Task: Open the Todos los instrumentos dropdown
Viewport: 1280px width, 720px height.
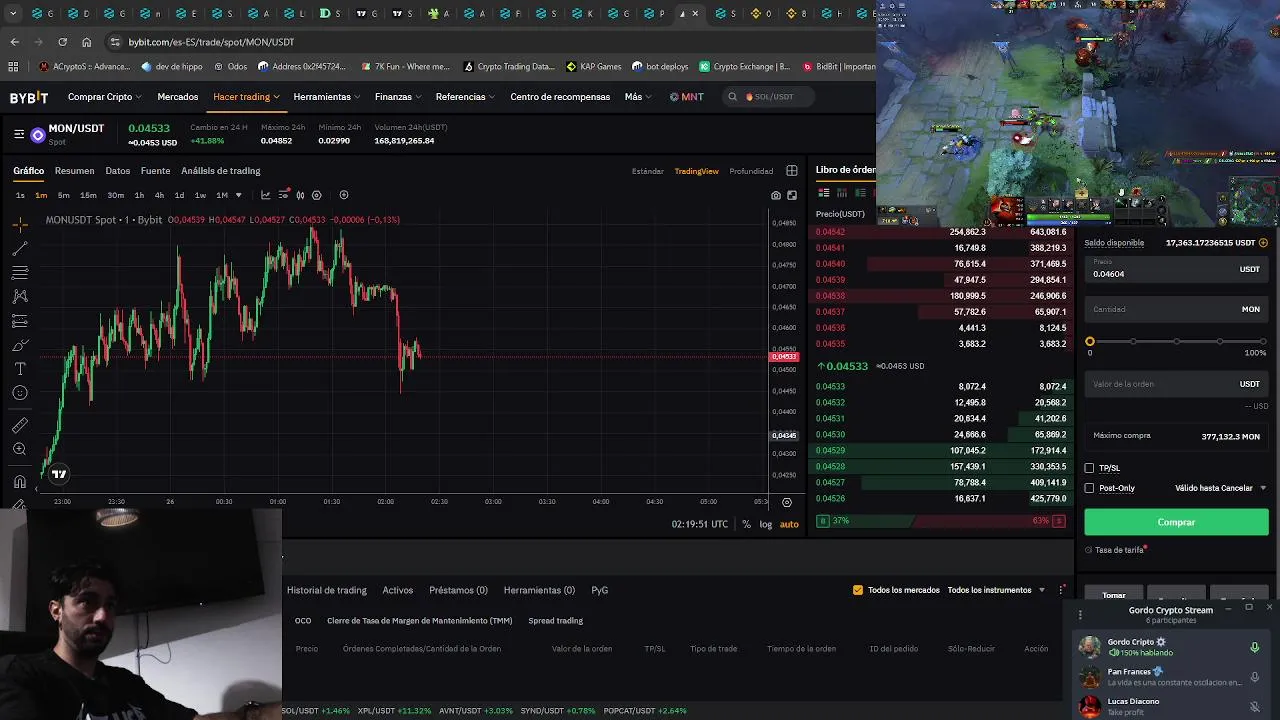Action: [x=996, y=590]
